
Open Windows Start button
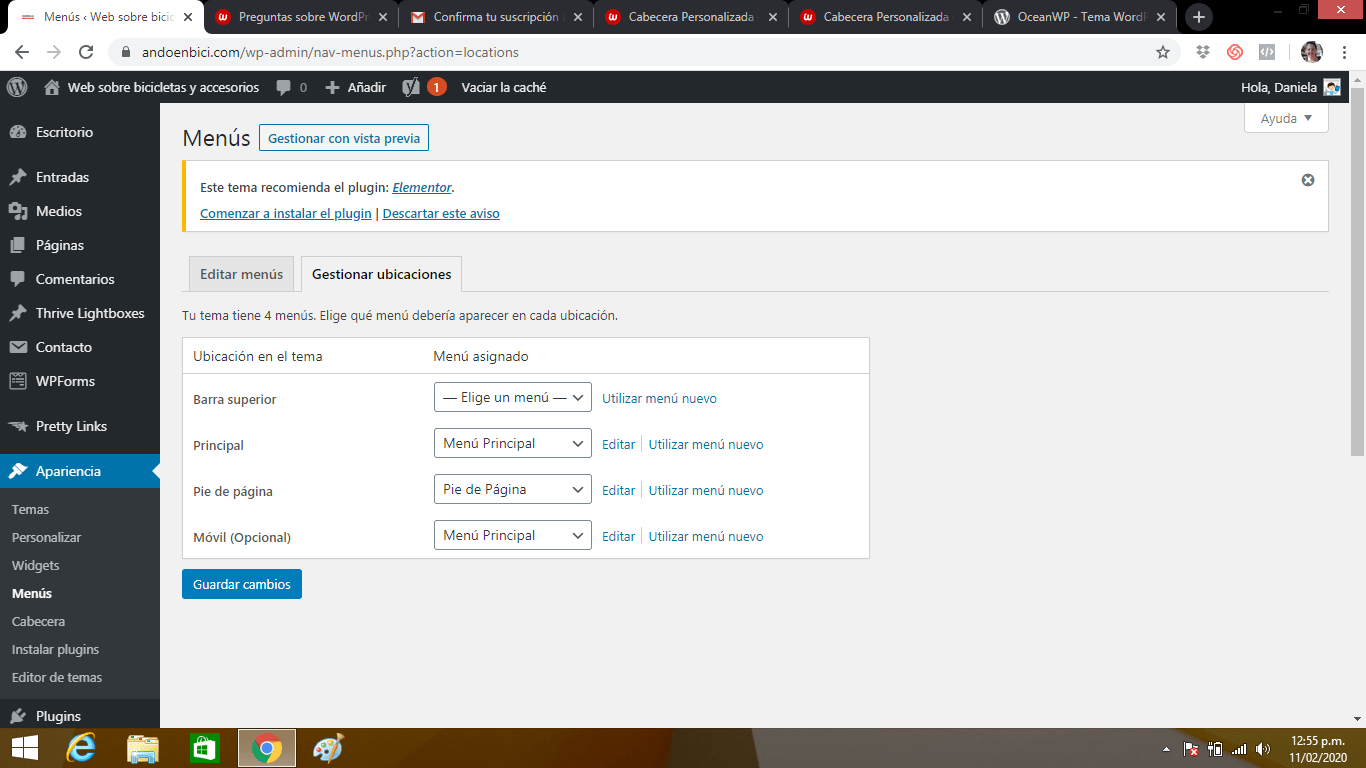click(25, 748)
